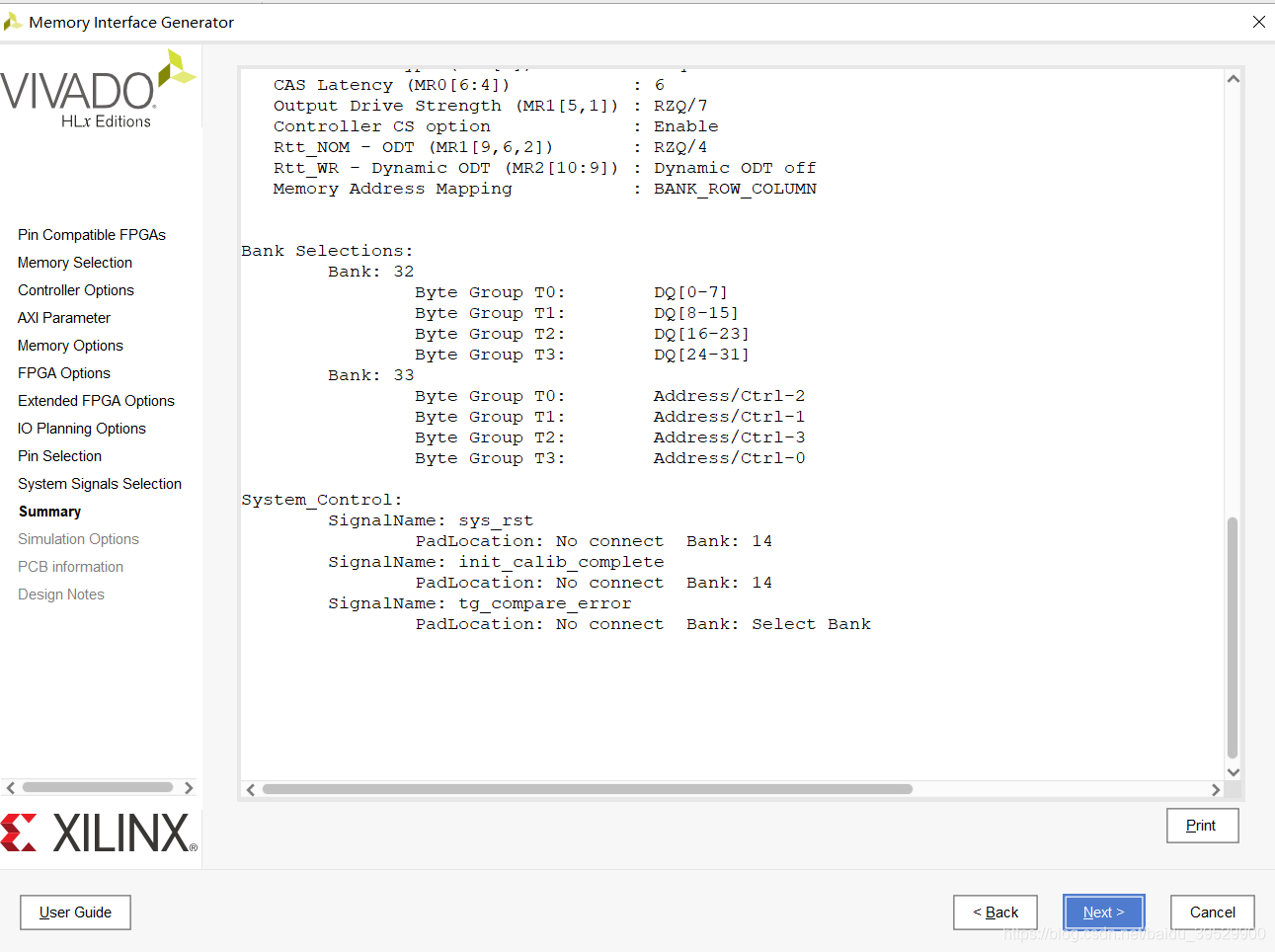Click the 'Rtt_NOM - ODT' RZQ/4 line
Image resolution: width=1275 pixels, height=952 pixels.
coord(491,147)
